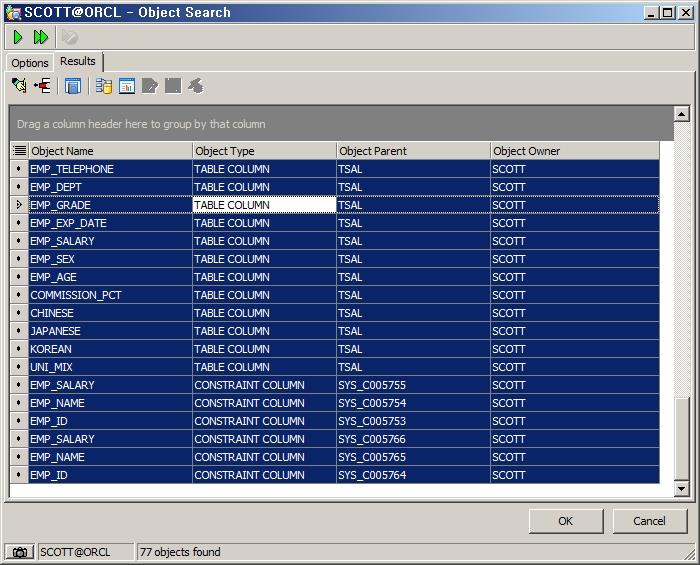This screenshot has height=565, width=700.
Task: Click the row indicator for EMP_GRADE
Action: [19, 205]
